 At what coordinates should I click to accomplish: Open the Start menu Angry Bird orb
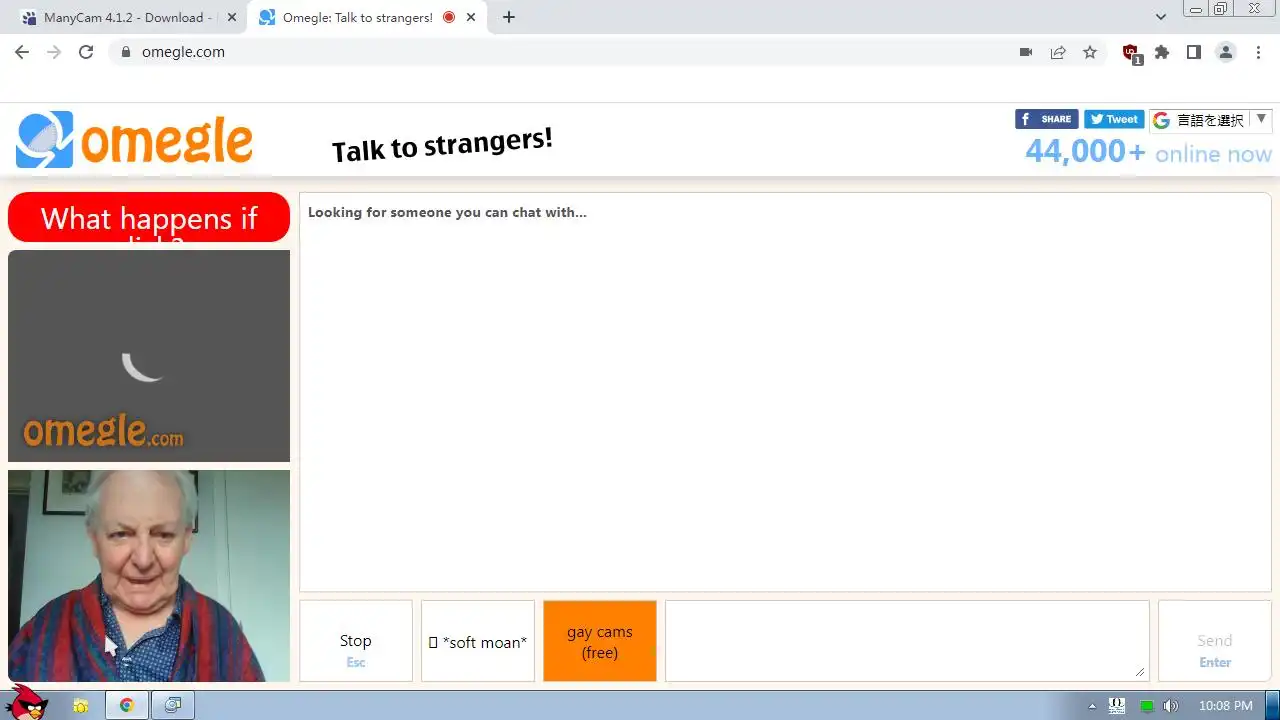27,703
